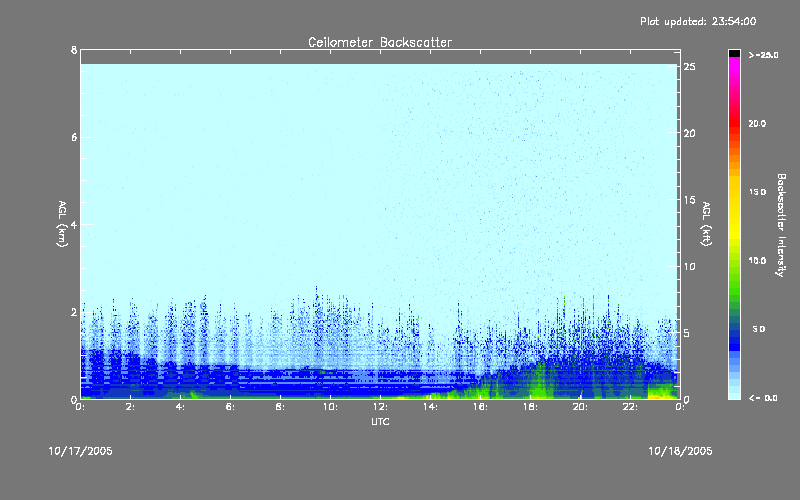The width and height of the screenshot is (800, 500).
Task: Click the "UTC" x-axis label
Action: pos(380,421)
